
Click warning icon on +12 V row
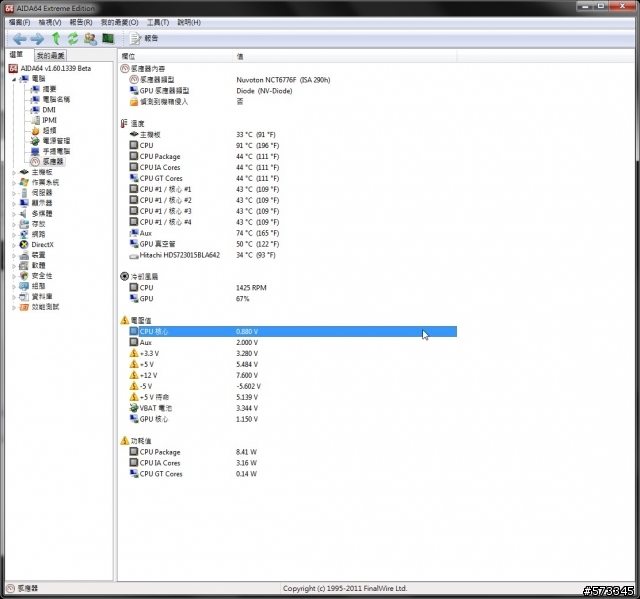click(x=133, y=375)
